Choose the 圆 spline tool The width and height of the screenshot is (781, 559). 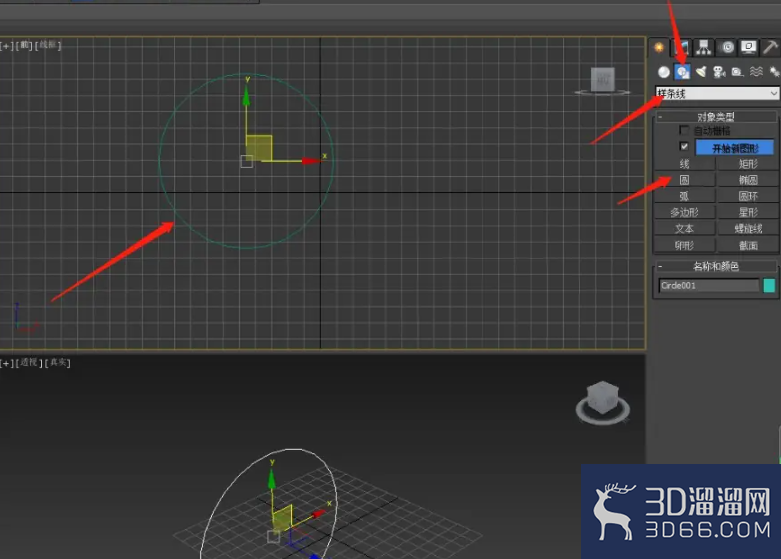tap(684, 180)
